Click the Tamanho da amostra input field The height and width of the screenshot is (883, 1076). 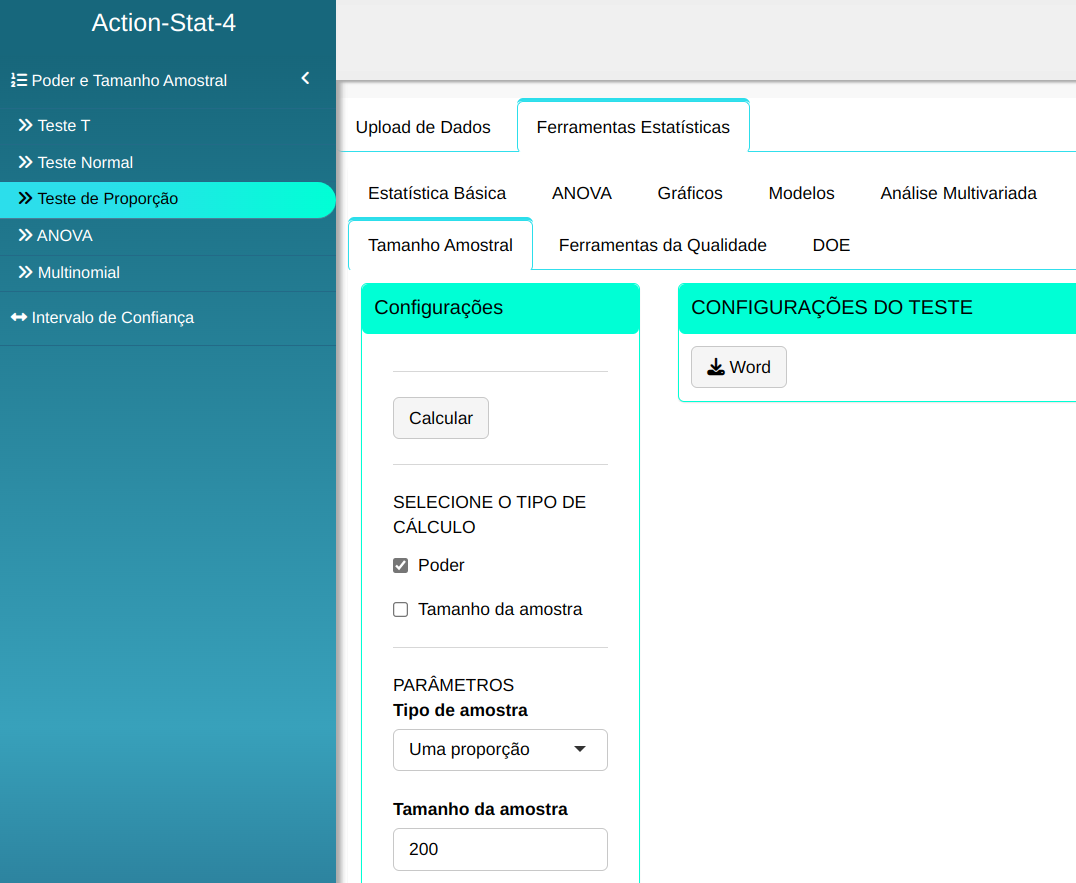coord(500,849)
